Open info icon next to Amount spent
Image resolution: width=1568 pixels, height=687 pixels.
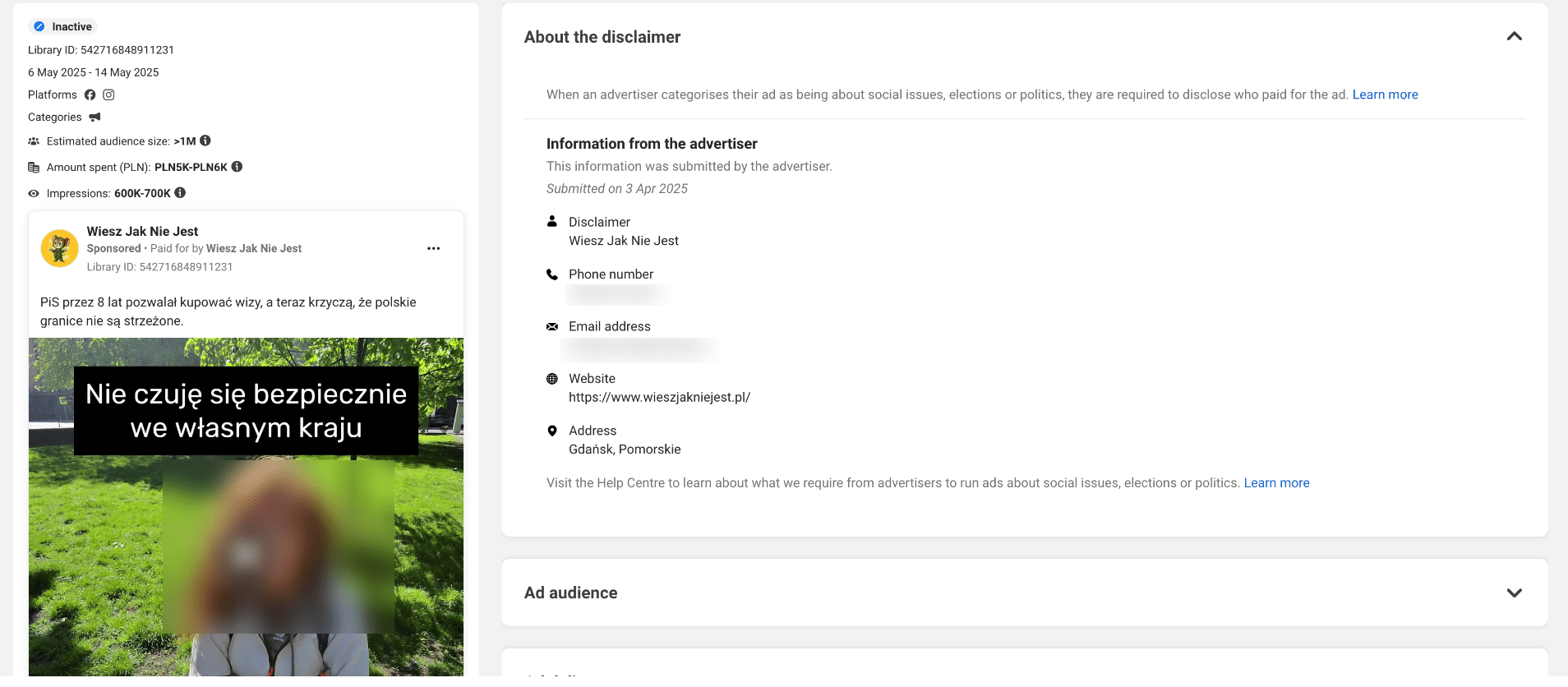[x=237, y=166]
